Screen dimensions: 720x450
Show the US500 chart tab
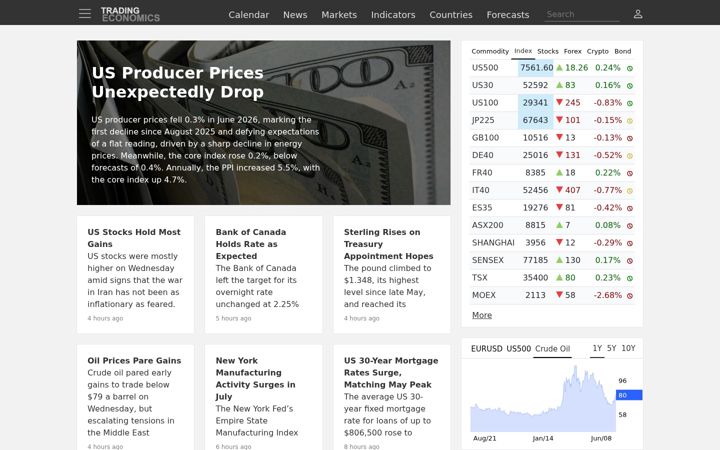[519, 349]
